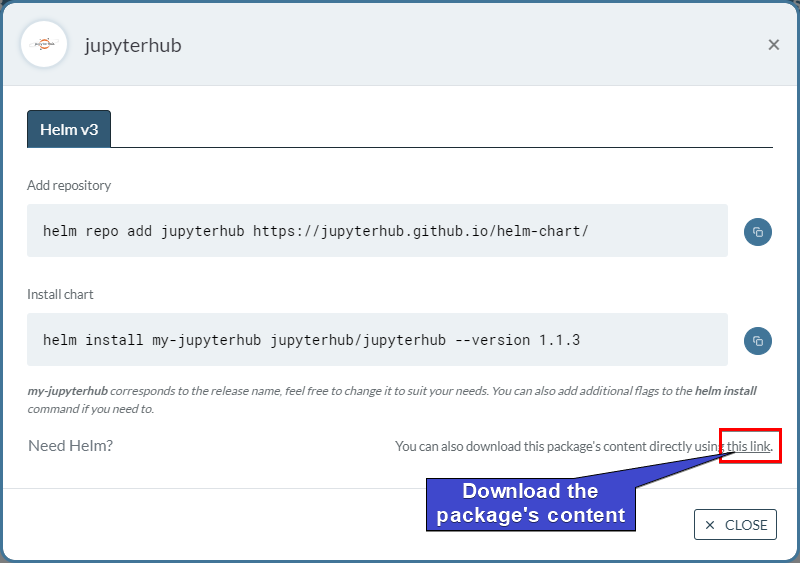Close dialog using the top-right X icon

(773, 45)
